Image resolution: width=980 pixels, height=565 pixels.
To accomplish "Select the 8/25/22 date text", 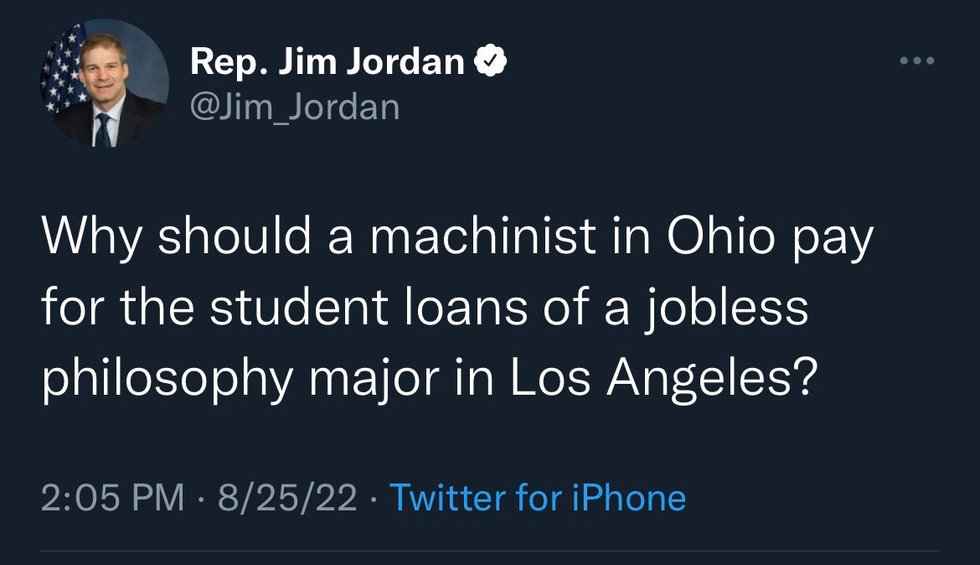I will [289, 497].
